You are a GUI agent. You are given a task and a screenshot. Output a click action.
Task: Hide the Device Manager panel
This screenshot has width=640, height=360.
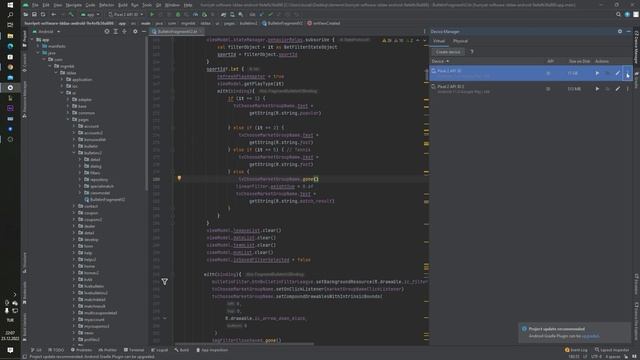629,31
